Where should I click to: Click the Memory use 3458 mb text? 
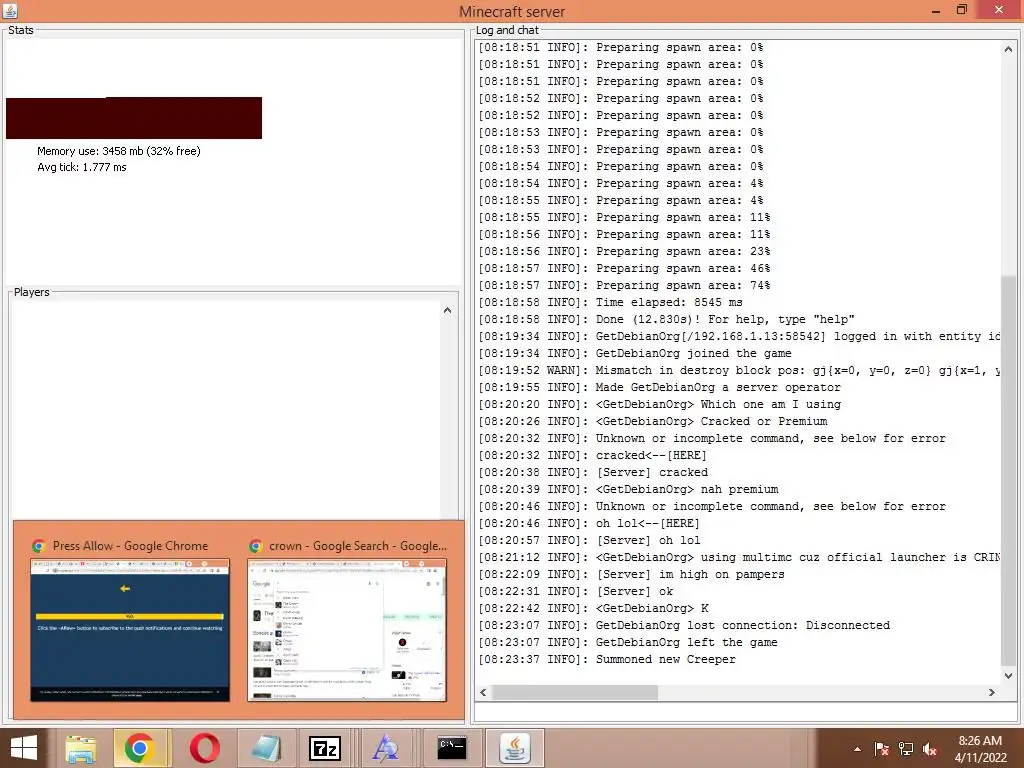(x=119, y=151)
